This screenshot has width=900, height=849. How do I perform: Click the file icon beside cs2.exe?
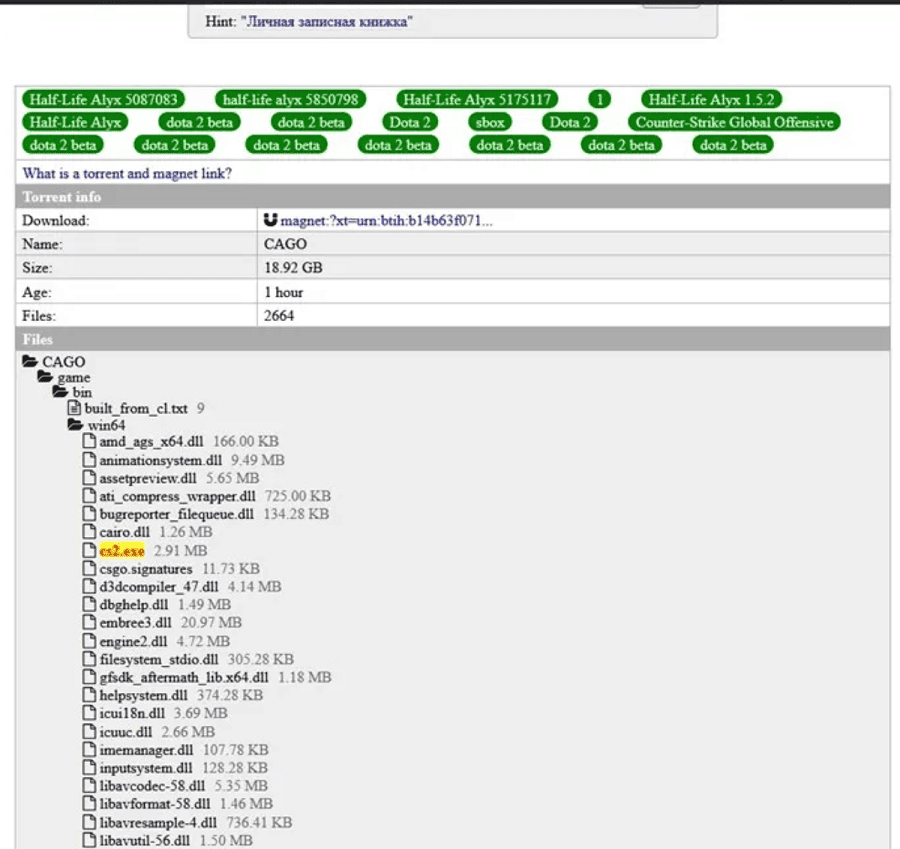[x=90, y=551]
